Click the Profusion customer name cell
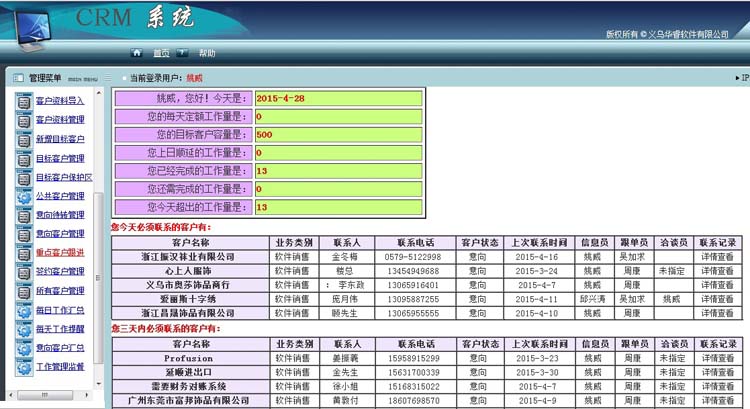Screen dimensions: 750x409 click(x=191, y=358)
